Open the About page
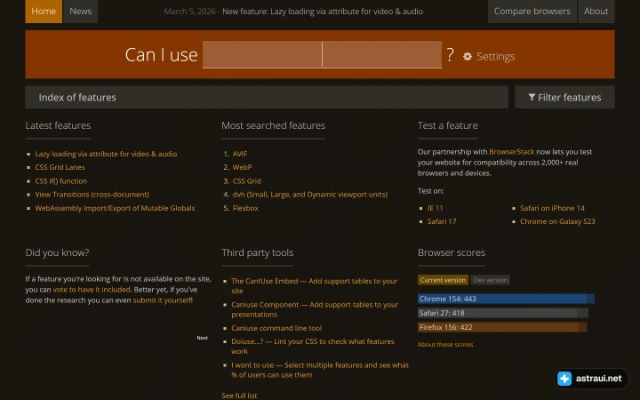 coord(596,11)
